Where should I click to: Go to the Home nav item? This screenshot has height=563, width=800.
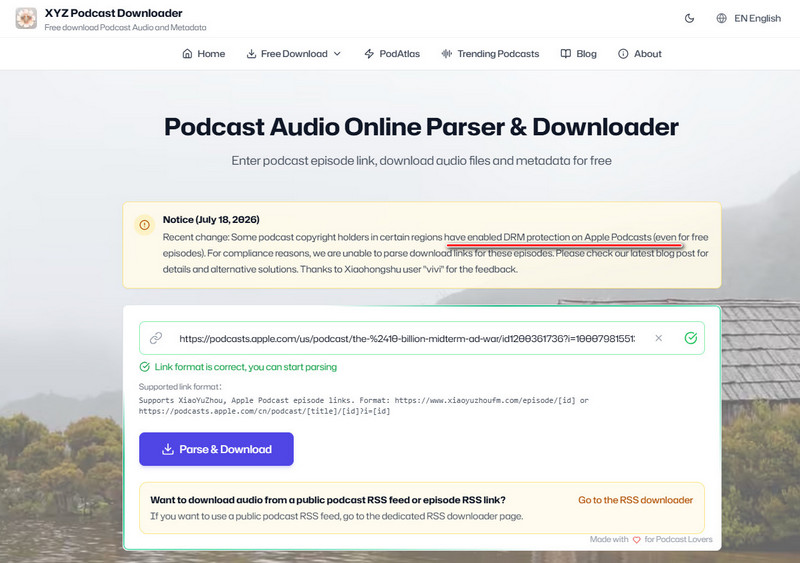point(204,54)
